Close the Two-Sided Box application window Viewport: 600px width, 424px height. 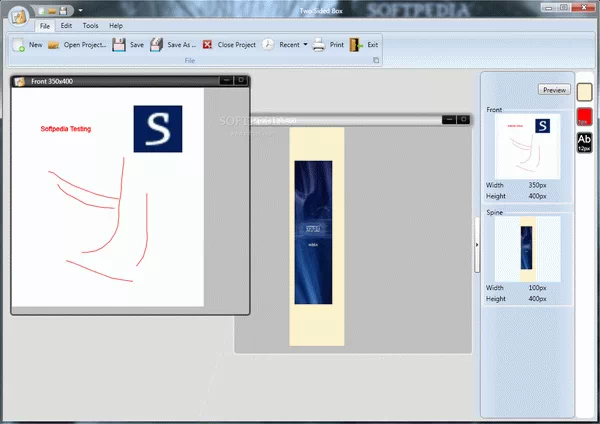(584, 7)
